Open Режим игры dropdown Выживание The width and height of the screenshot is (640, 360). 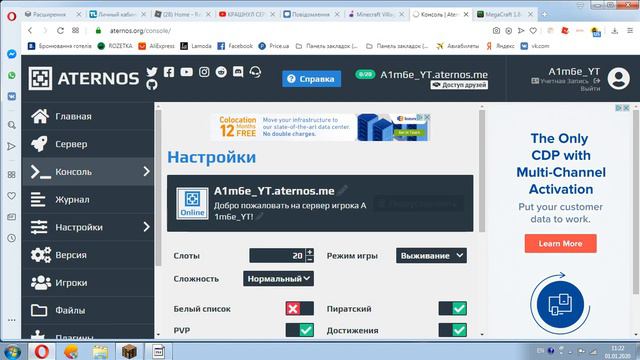point(431,256)
